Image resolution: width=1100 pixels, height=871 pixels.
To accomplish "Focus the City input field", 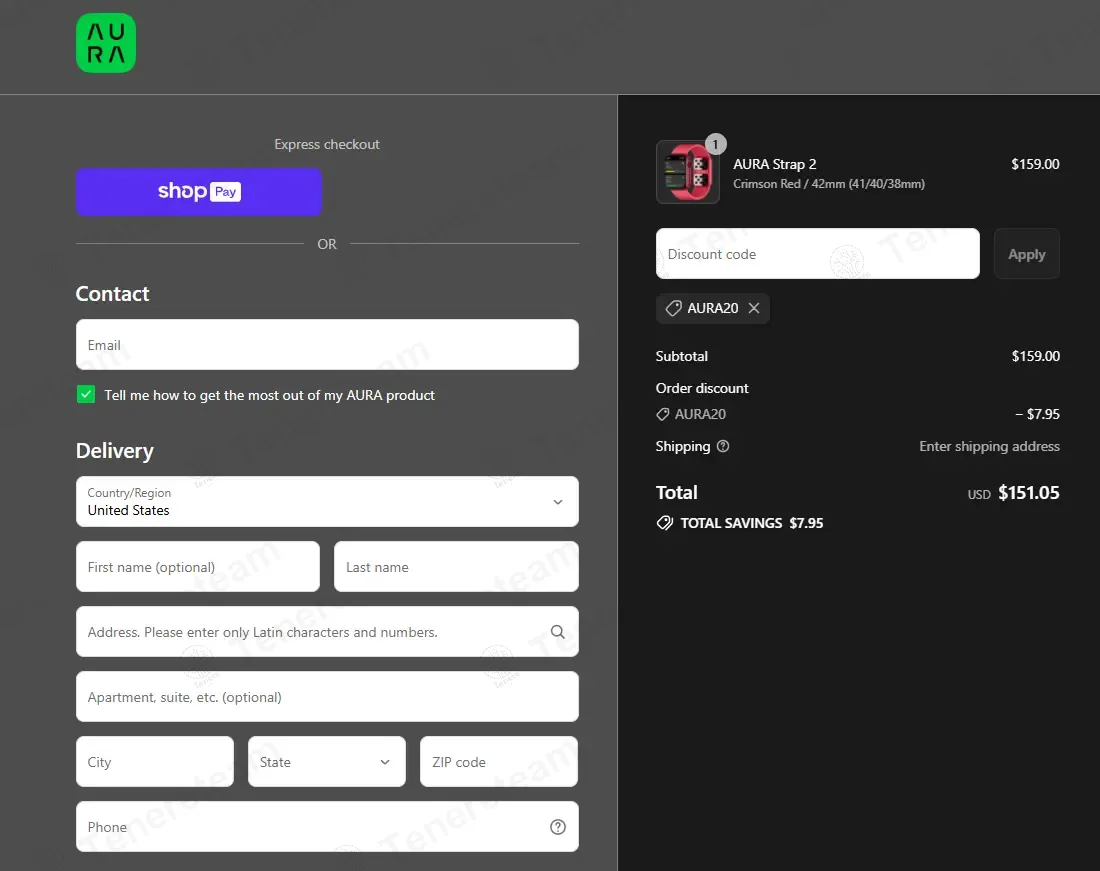I will click(x=154, y=762).
